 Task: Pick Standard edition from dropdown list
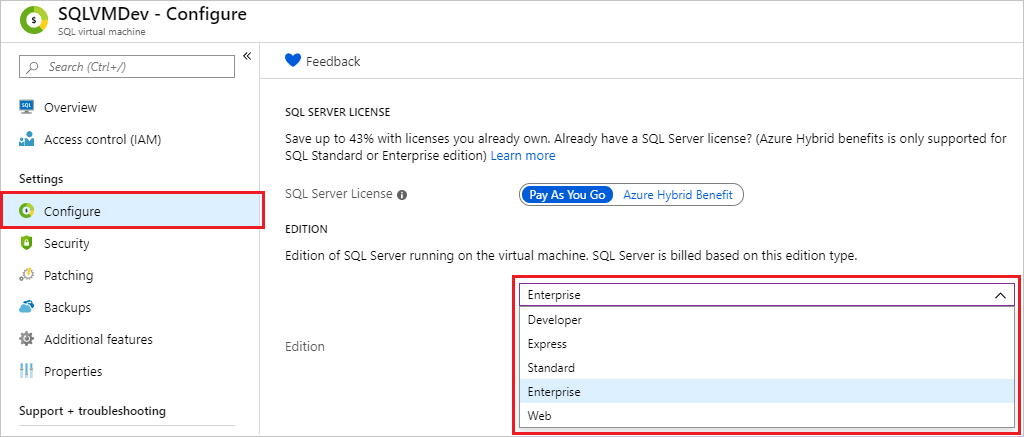point(551,368)
